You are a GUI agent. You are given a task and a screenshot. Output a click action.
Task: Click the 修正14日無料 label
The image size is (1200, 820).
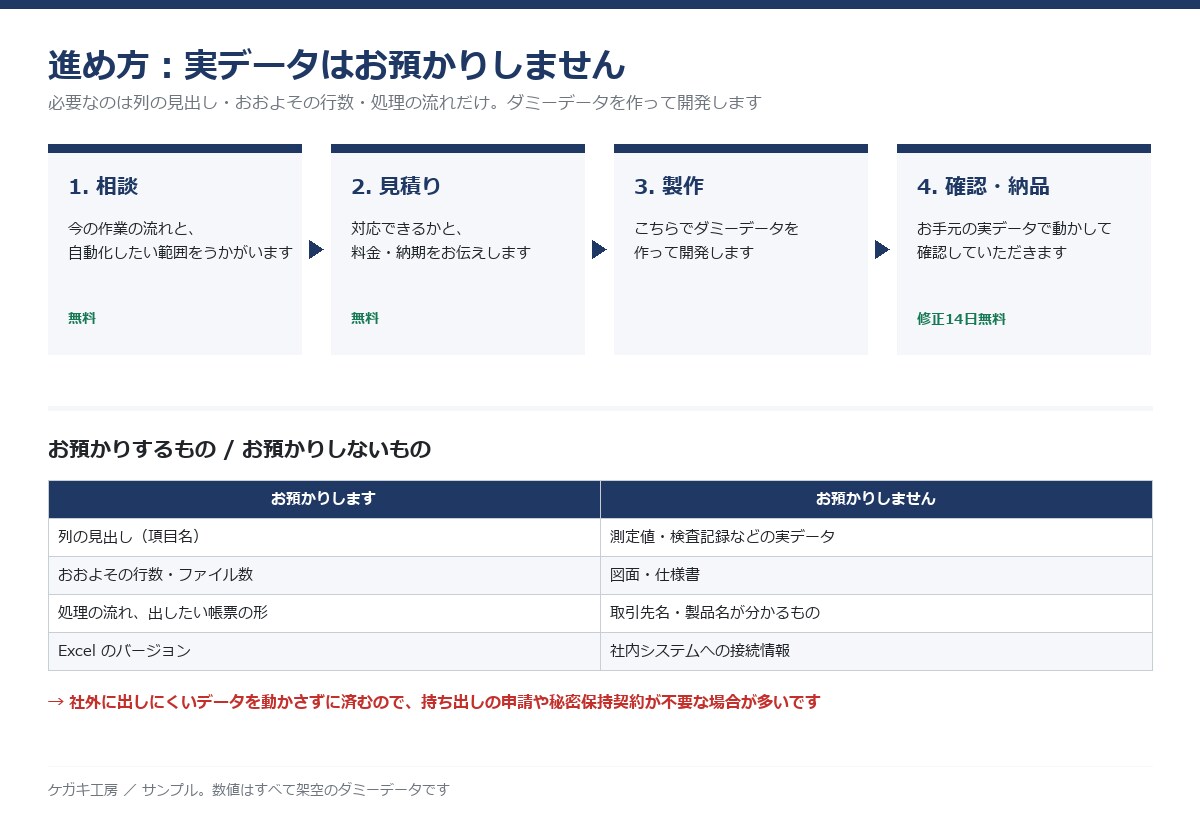(961, 319)
